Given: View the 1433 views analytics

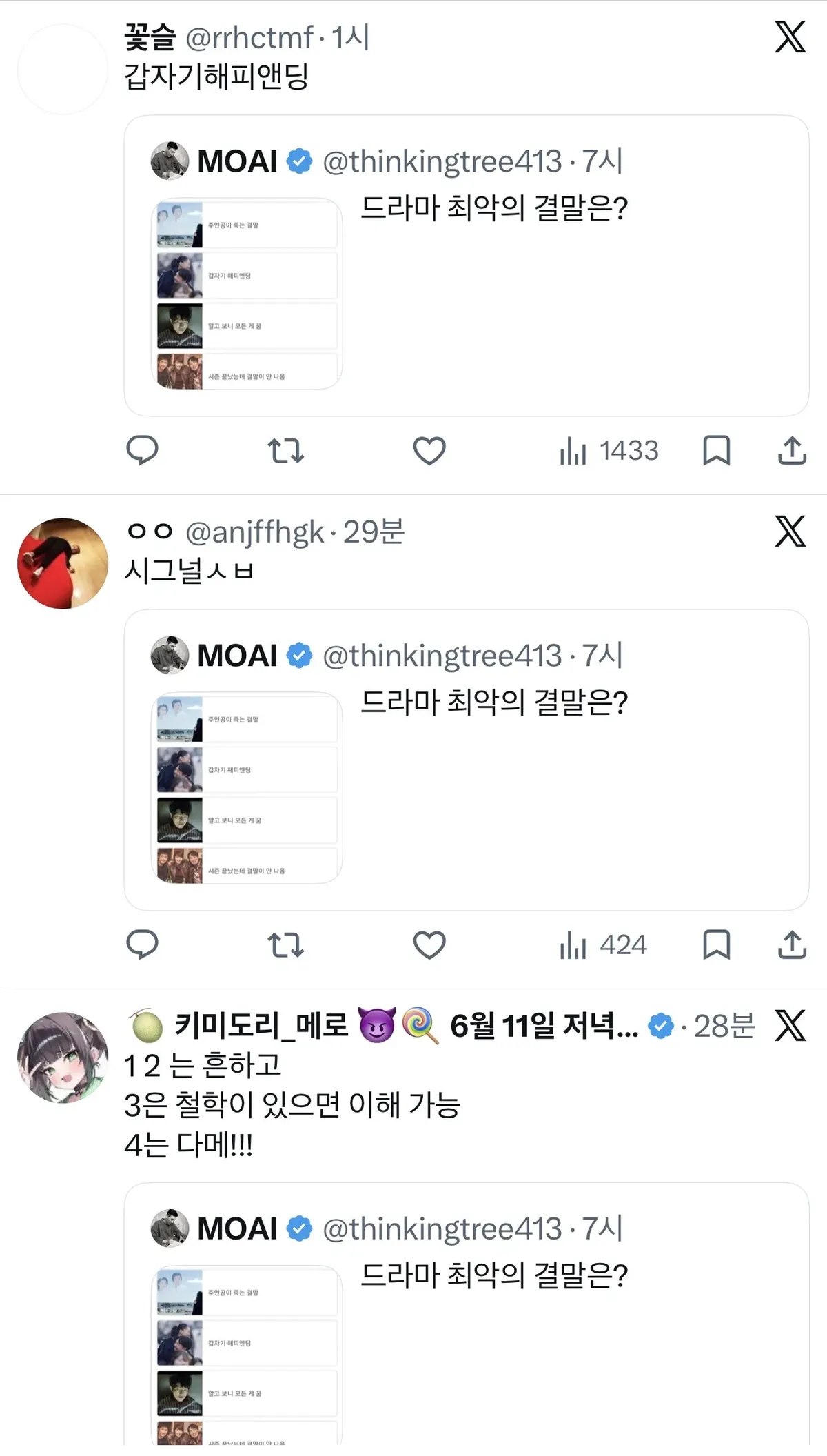Looking at the screenshot, I should tap(609, 451).
